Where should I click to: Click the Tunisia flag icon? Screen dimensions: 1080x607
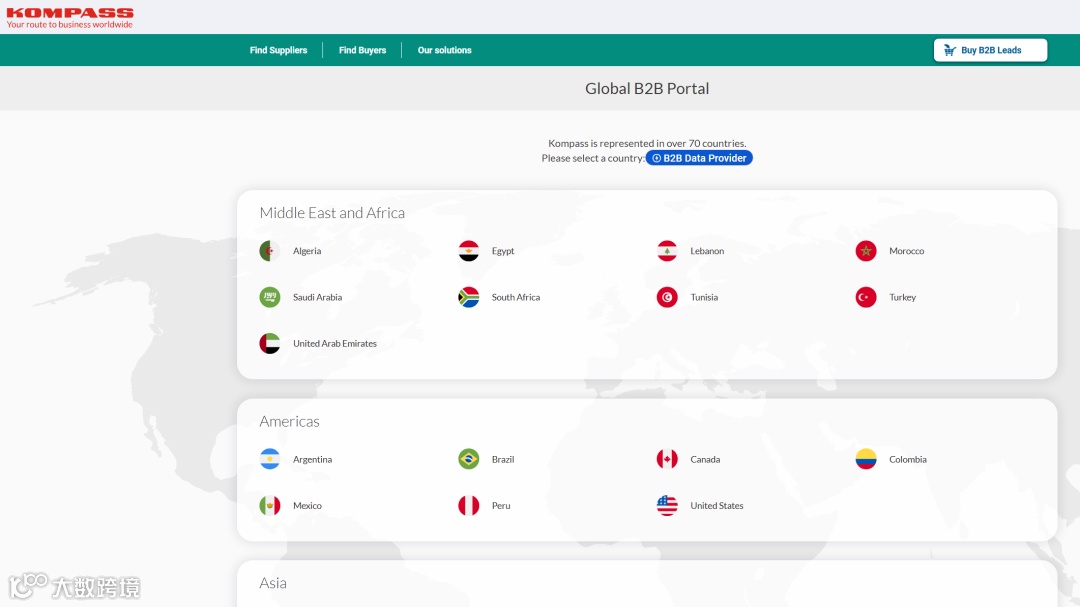pos(667,297)
